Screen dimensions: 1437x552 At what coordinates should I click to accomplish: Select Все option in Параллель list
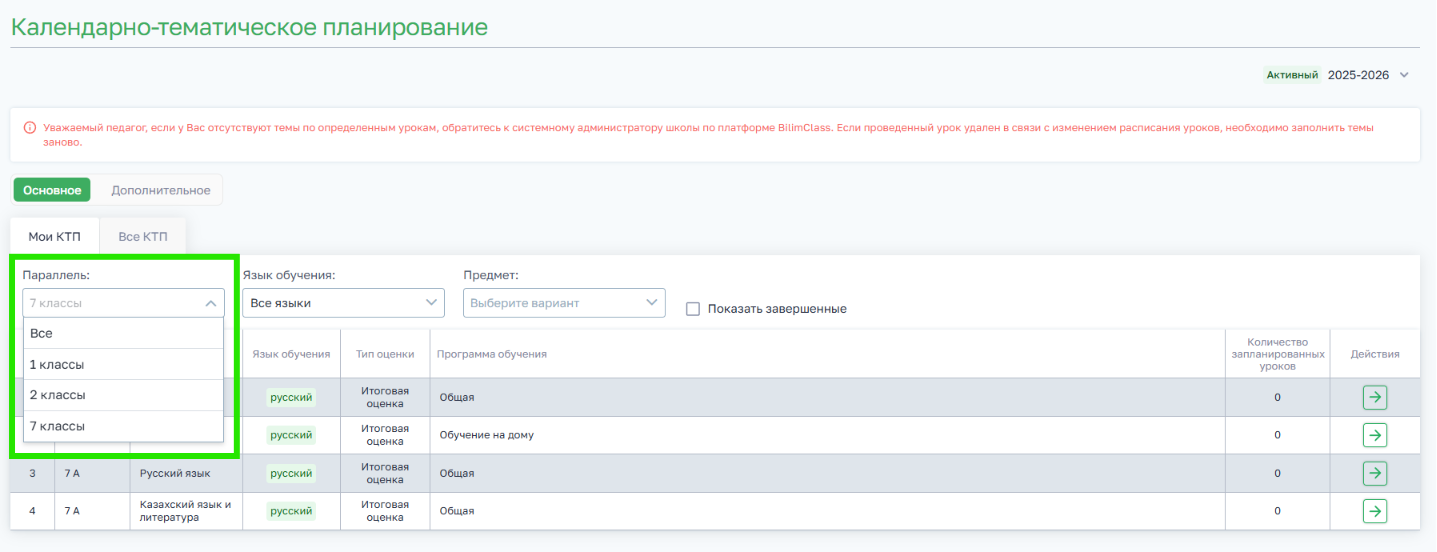pyautogui.click(x=124, y=333)
